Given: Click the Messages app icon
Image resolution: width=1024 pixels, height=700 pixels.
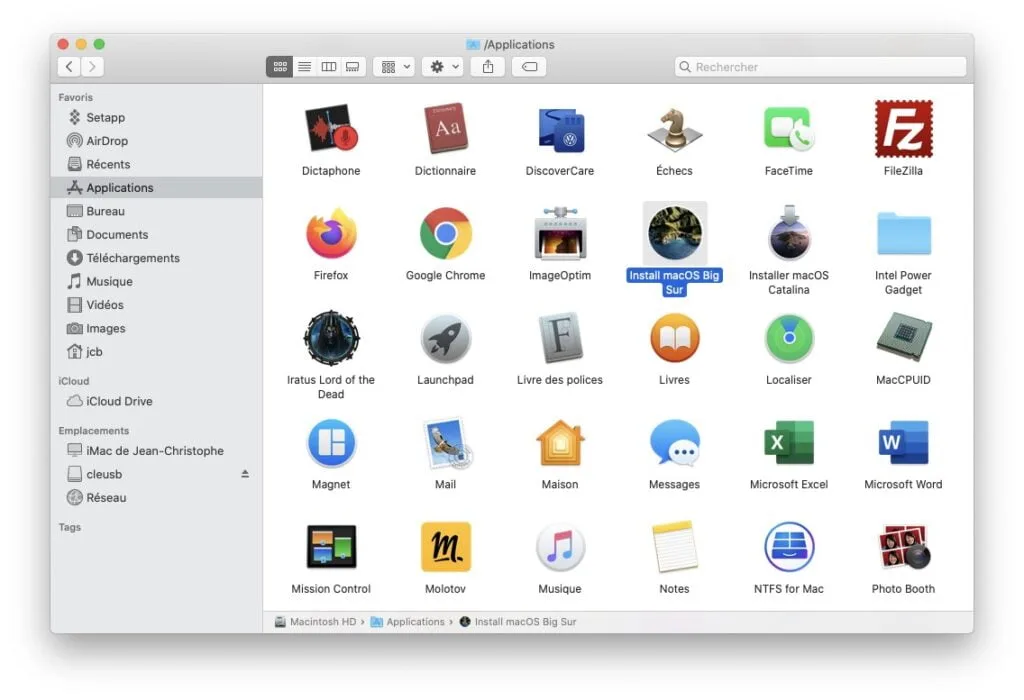Looking at the screenshot, I should 675,443.
